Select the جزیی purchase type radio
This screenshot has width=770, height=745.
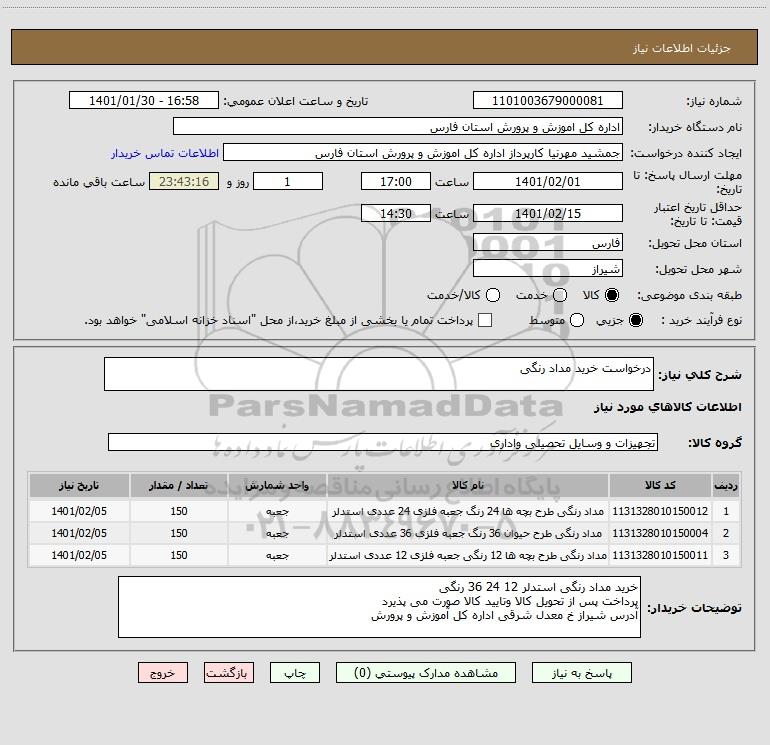coord(636,320)
